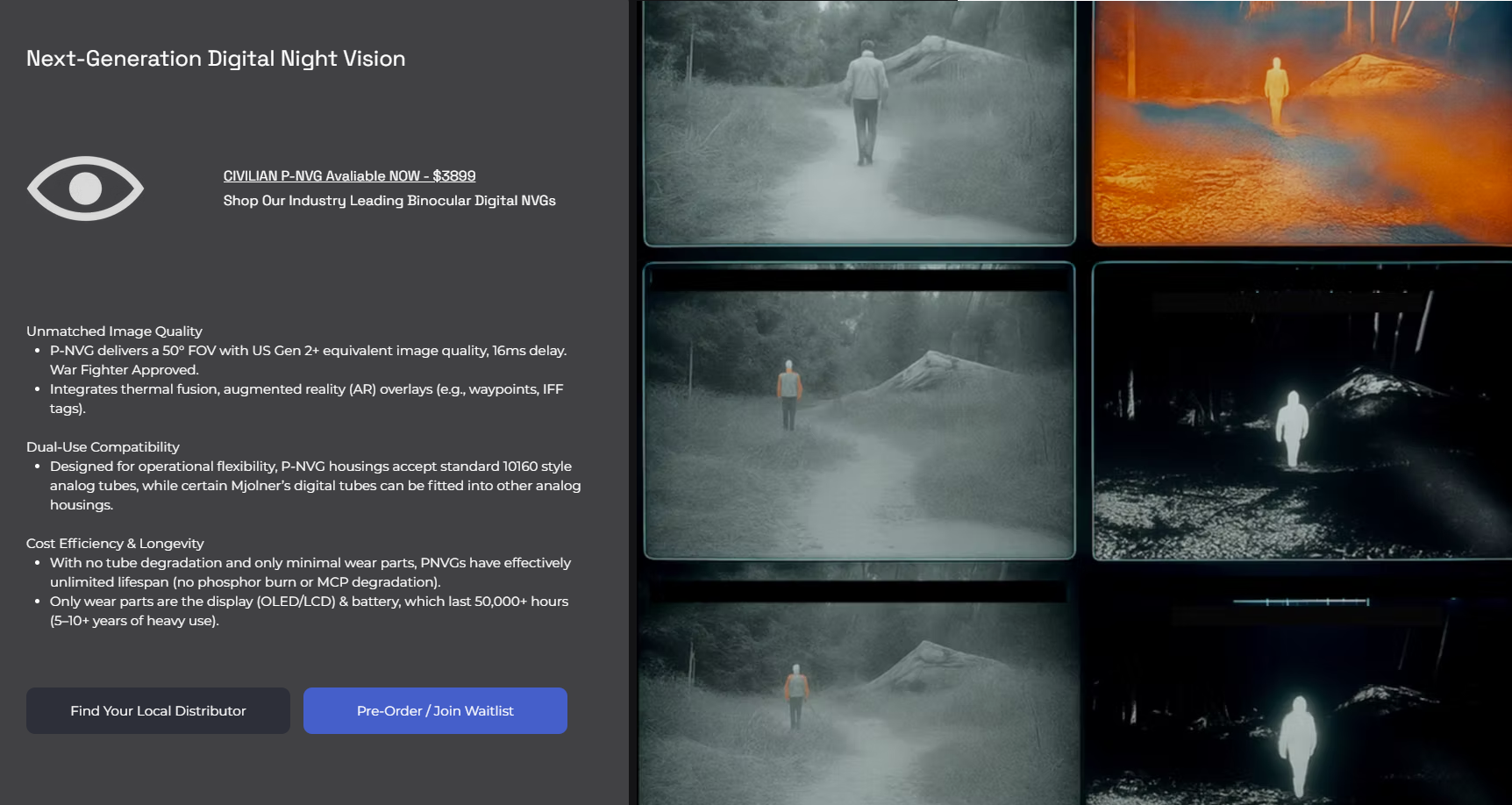Open the night vision image of man in white jacket

tap(859, 123)
